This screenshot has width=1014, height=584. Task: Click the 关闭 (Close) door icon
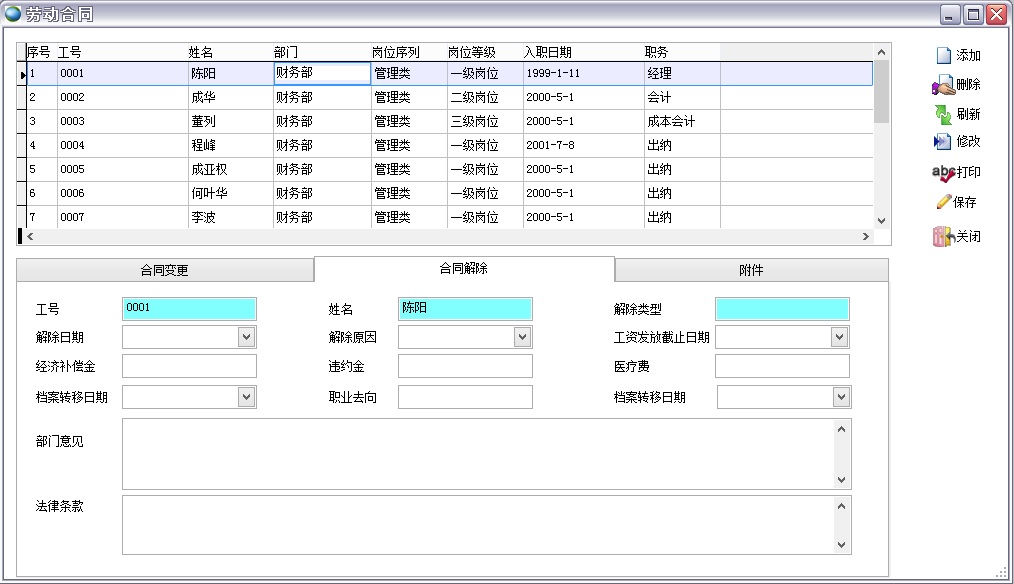(x=943, y=237)
